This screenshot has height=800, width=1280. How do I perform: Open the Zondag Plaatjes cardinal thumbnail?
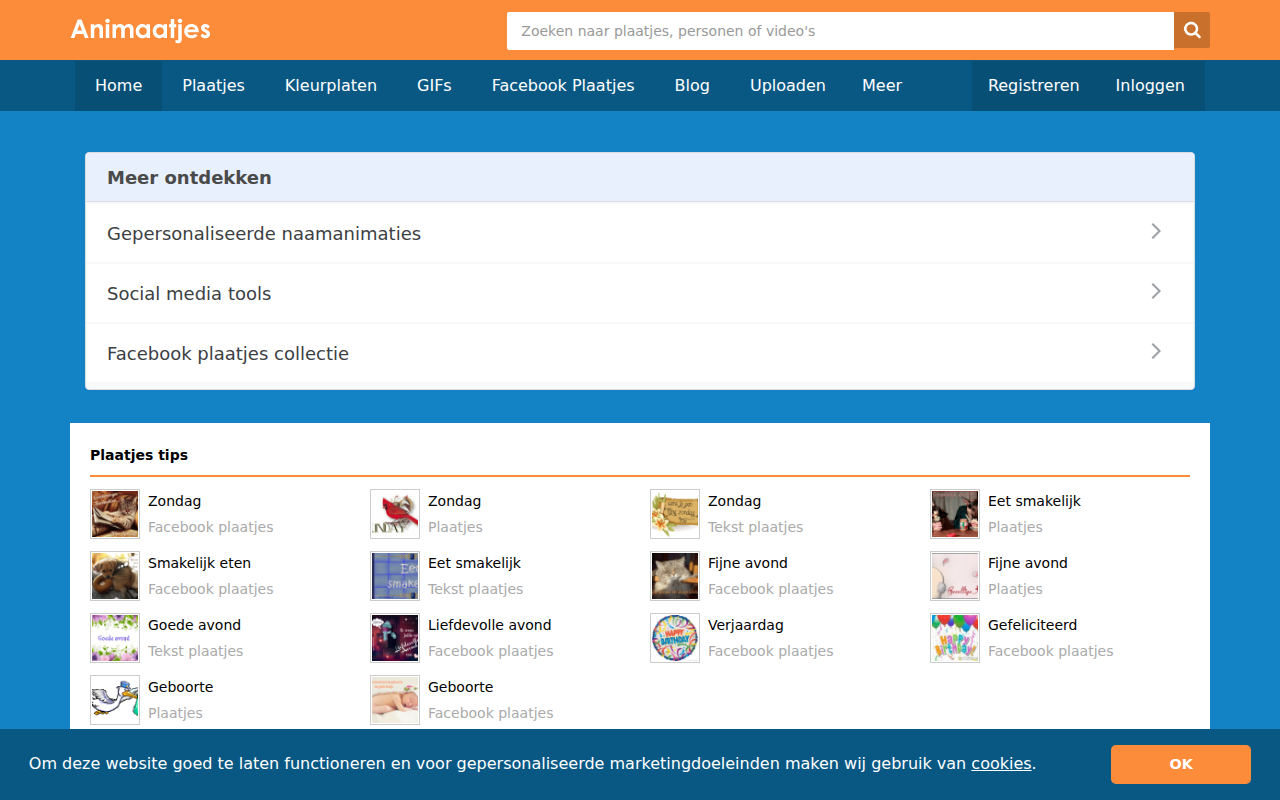(x=395, y=514)
